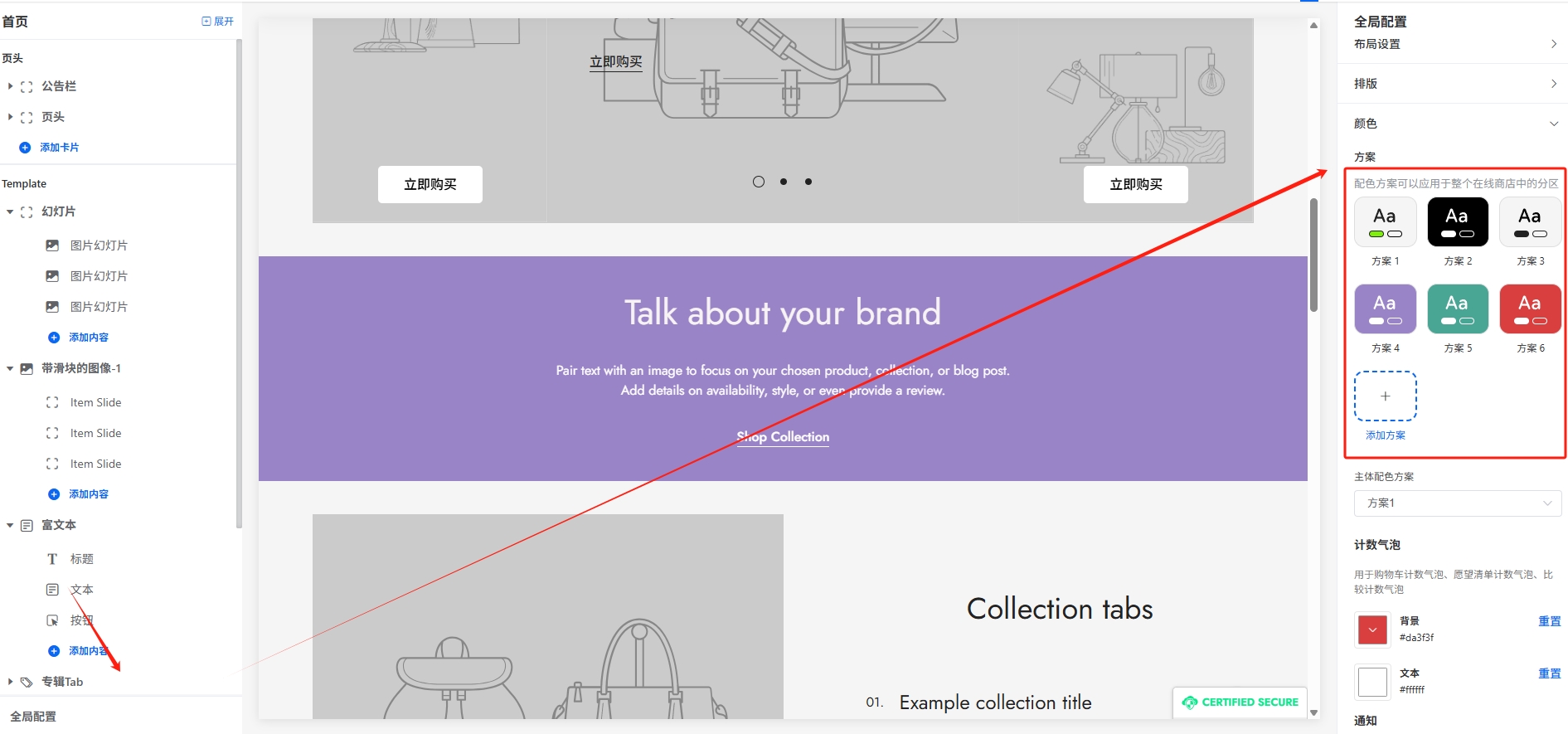Click the 标题 text block icon

pos(52,559)
